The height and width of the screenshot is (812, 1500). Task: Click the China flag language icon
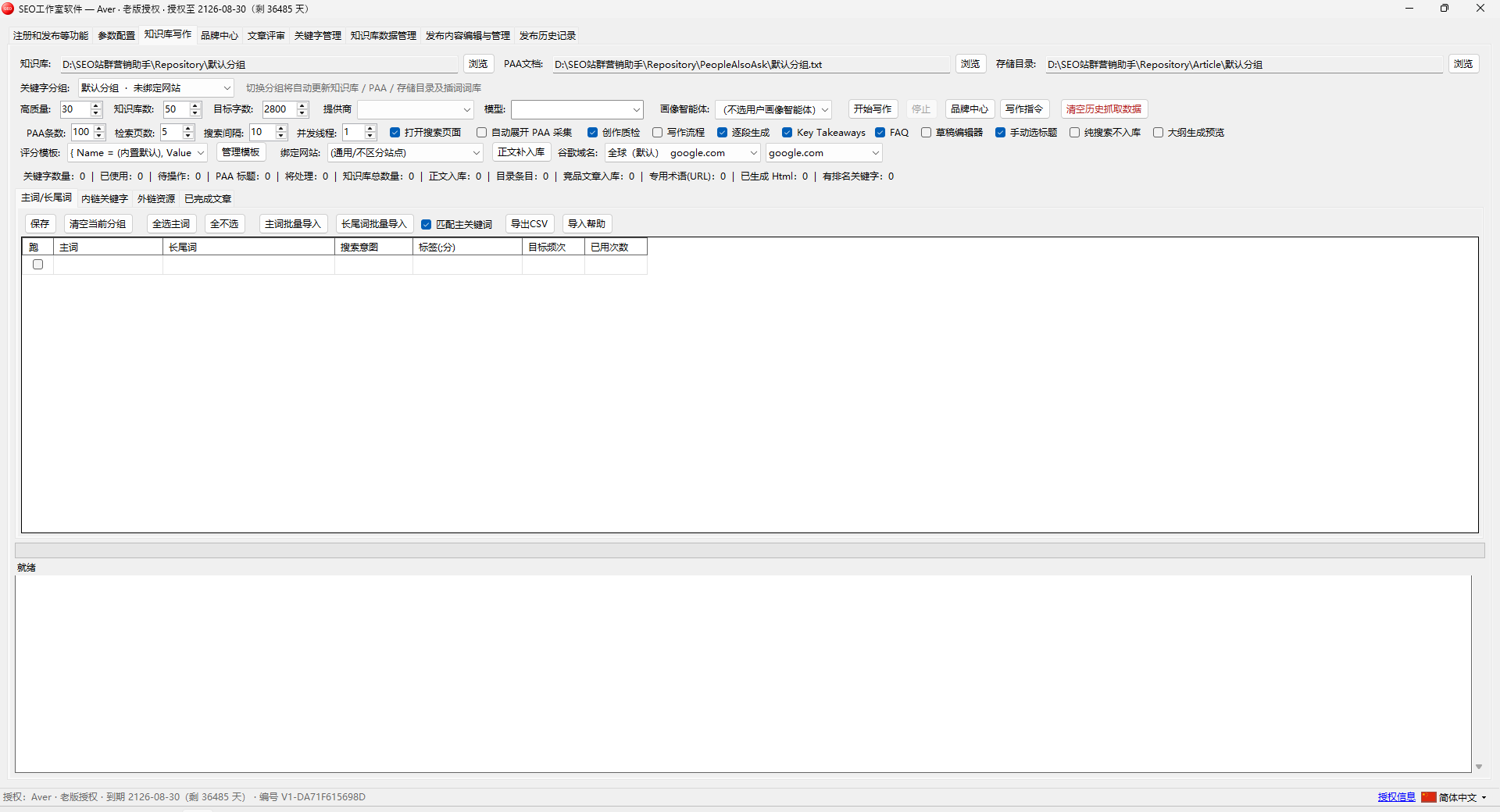1428,797
